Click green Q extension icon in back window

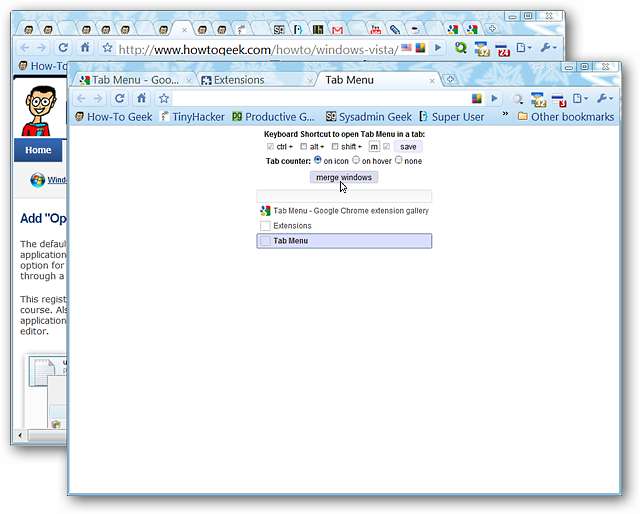(x=461, y=48)
